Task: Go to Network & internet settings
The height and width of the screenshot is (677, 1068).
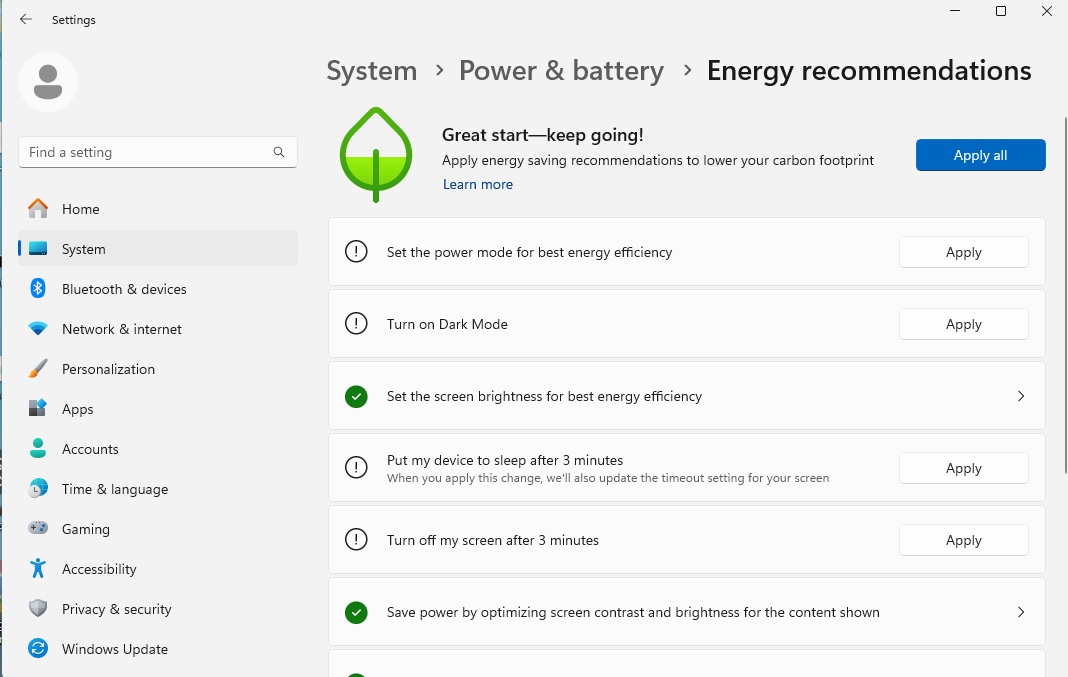Action: [x=158, y=329]
